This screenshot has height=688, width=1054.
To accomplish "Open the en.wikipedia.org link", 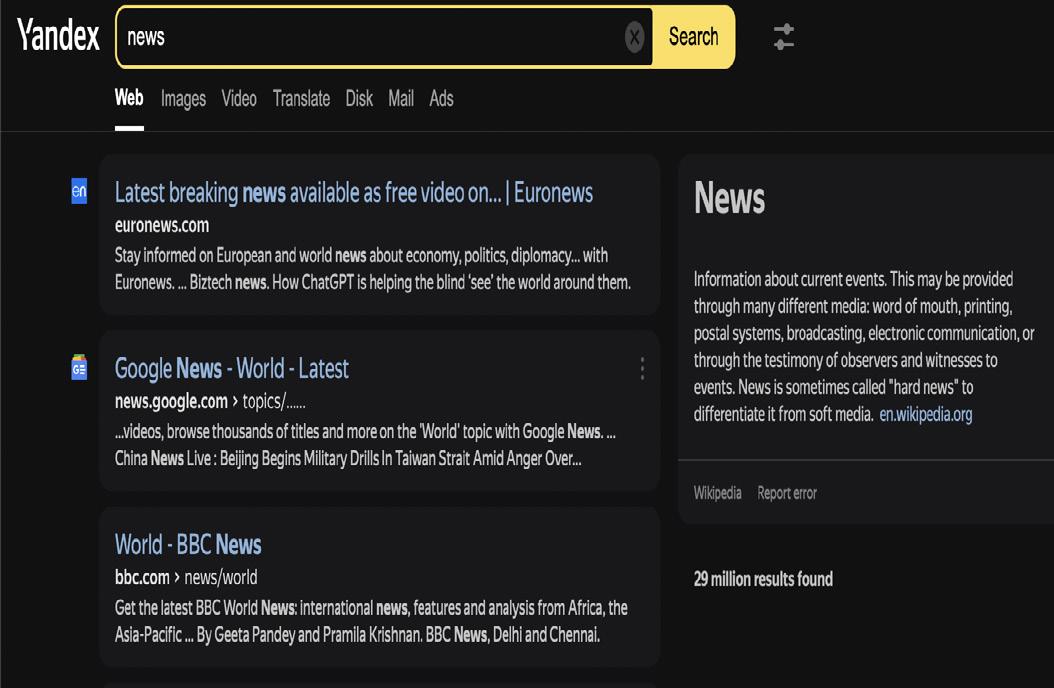I will [926, 415].
